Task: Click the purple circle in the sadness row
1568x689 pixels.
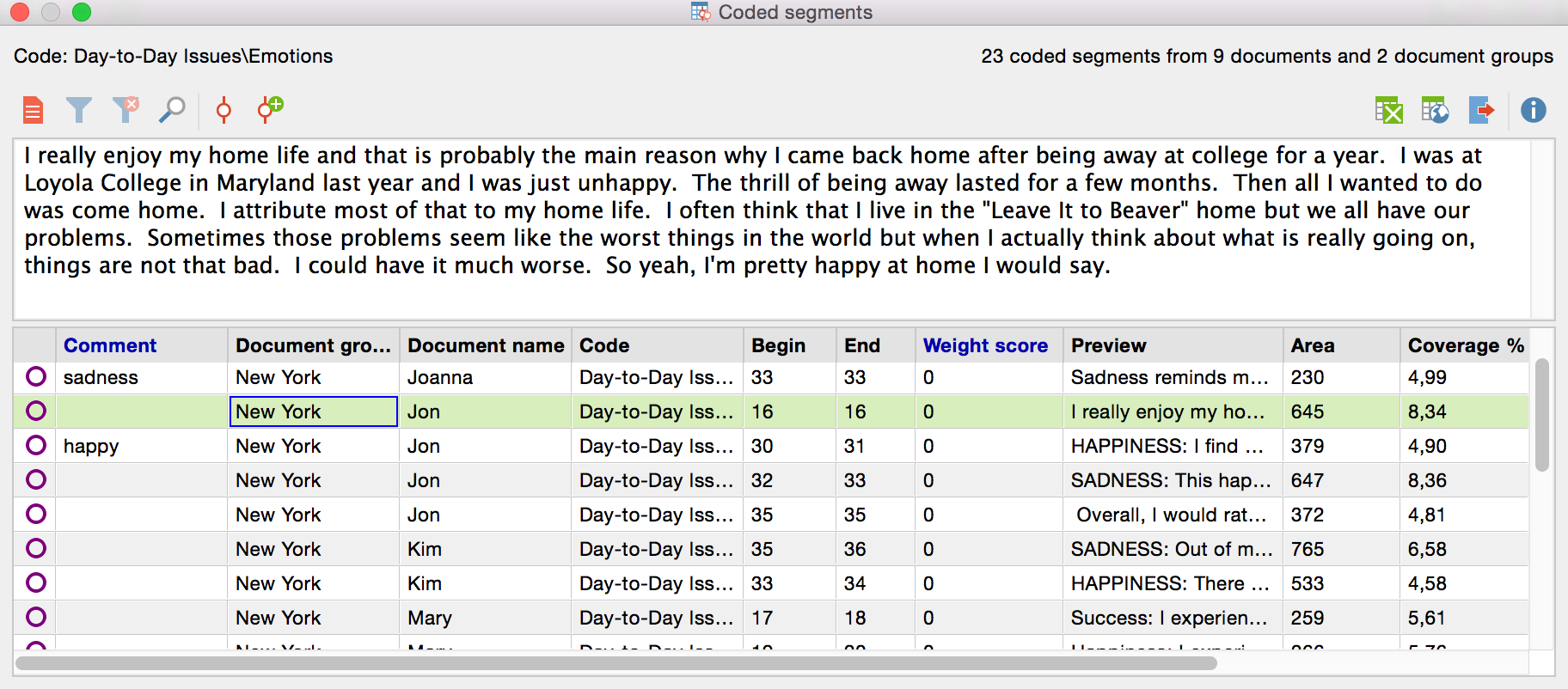Action: point(36,377)
